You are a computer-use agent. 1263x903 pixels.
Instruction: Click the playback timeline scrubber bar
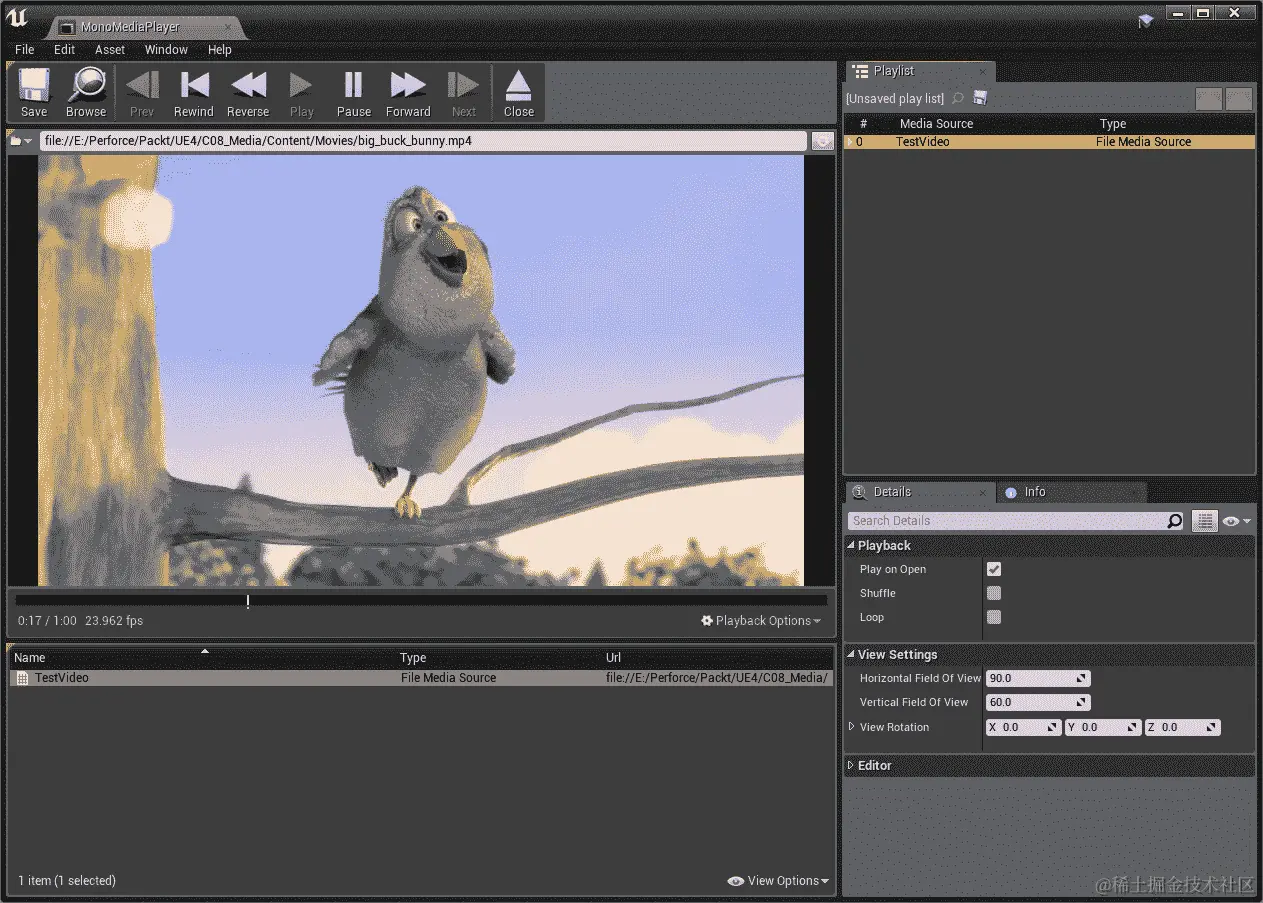click(x=421, y=600)
